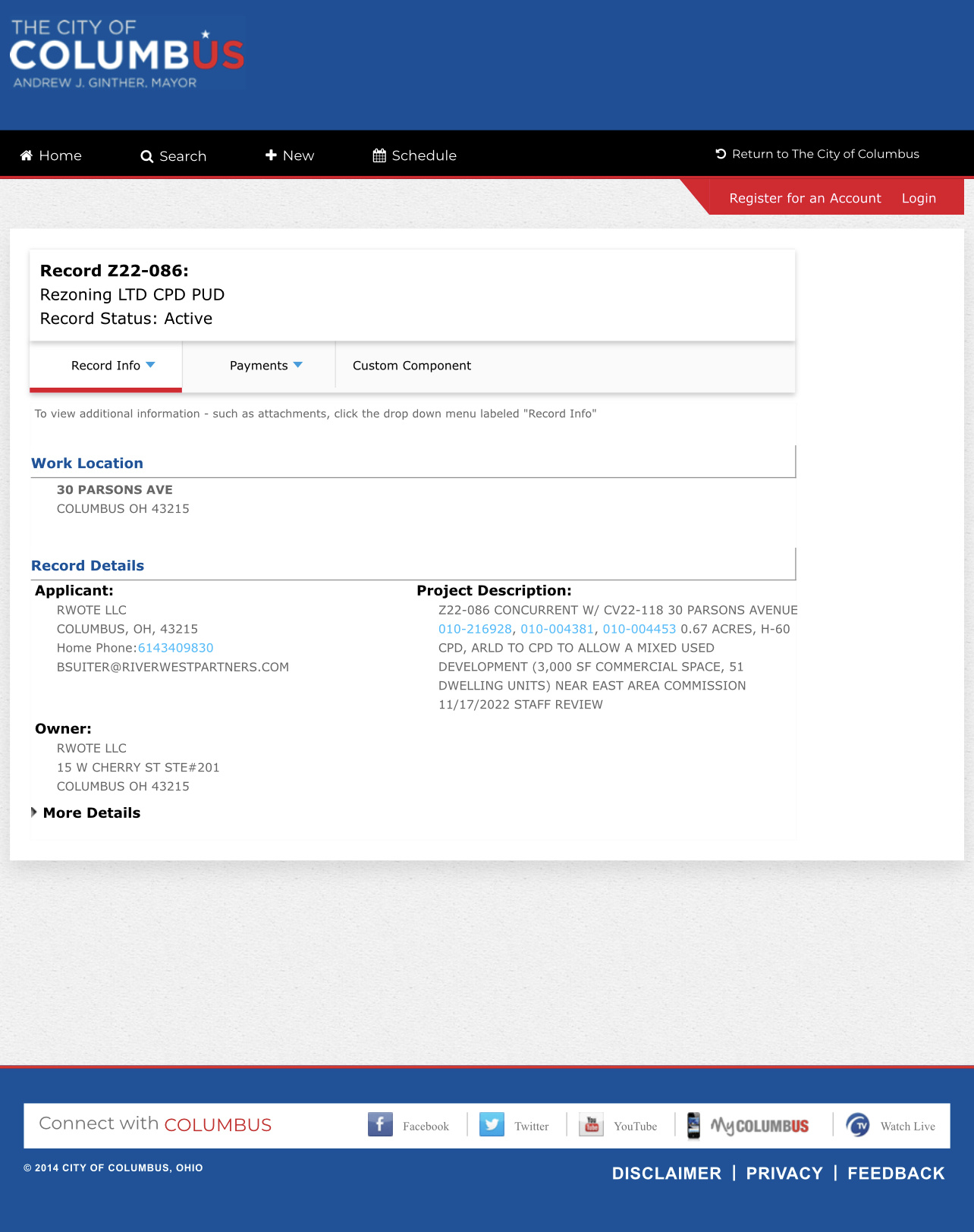Viewport: 974px width, 1232px height.
Task: Click owner address 15 W CHERRY ST STE#201
Action: (x=138, y=768)
